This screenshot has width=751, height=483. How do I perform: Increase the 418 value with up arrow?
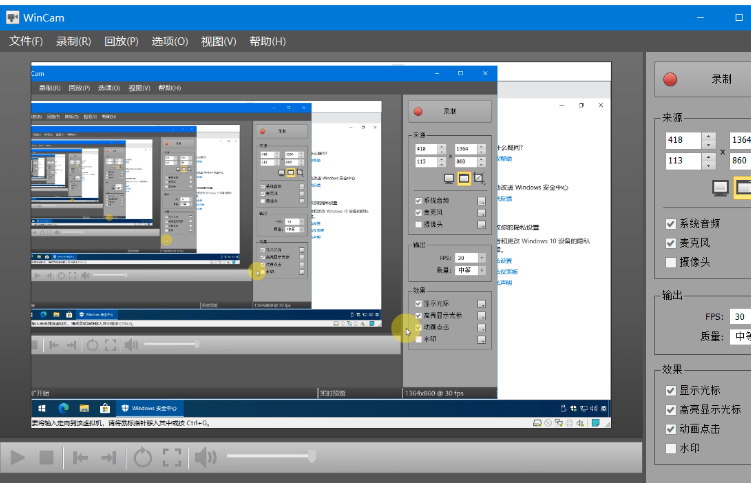click(x=708, y=136)
